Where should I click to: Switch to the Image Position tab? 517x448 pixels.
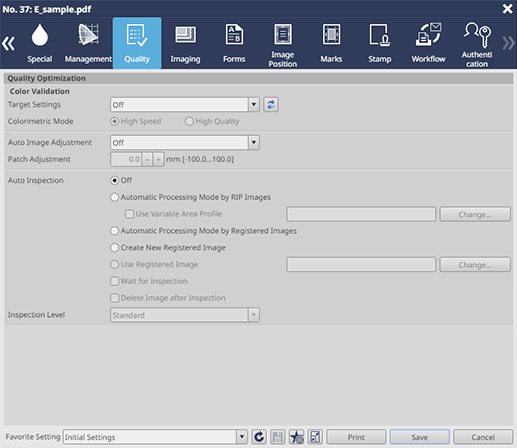pos(283,44)
